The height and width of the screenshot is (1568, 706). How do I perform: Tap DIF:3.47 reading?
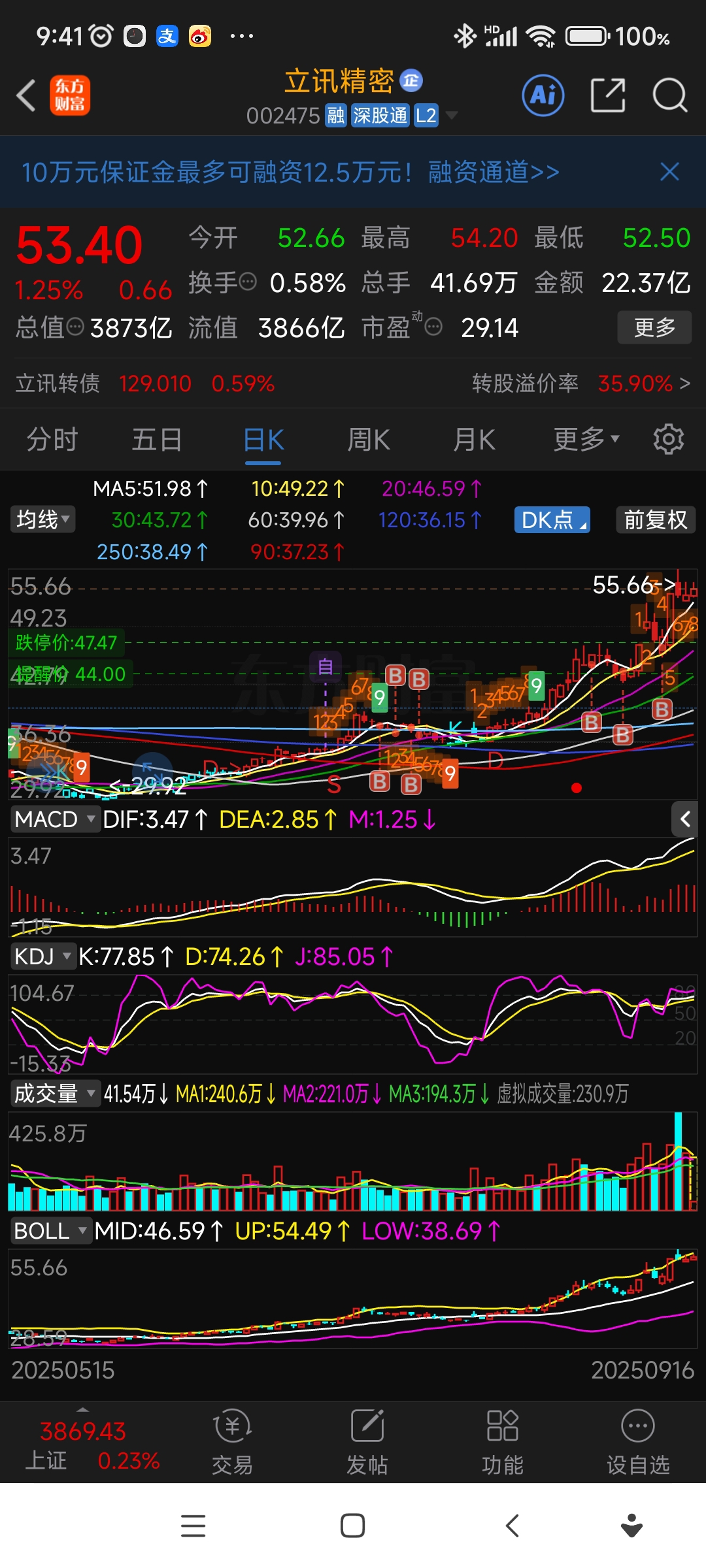[156, 819]
